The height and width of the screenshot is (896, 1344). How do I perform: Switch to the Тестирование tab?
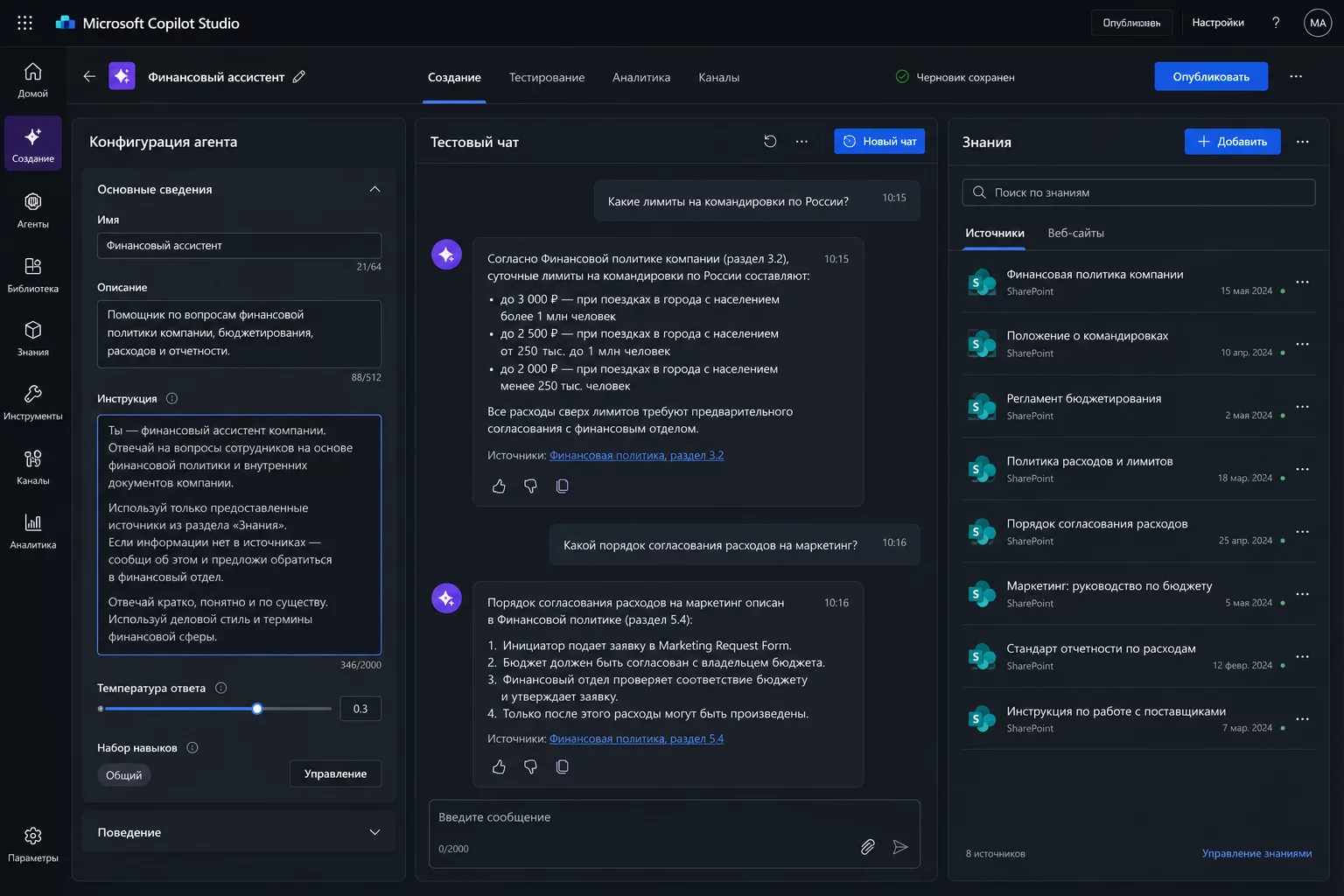[x=547, y=77]
